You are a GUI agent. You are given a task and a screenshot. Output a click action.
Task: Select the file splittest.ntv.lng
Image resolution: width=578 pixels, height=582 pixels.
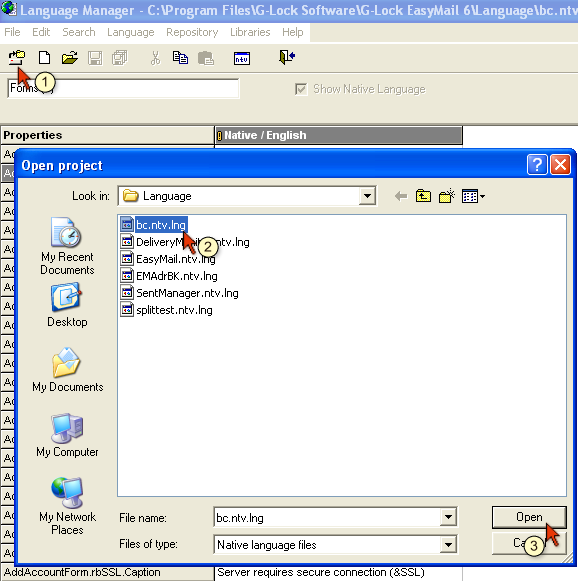174,310
